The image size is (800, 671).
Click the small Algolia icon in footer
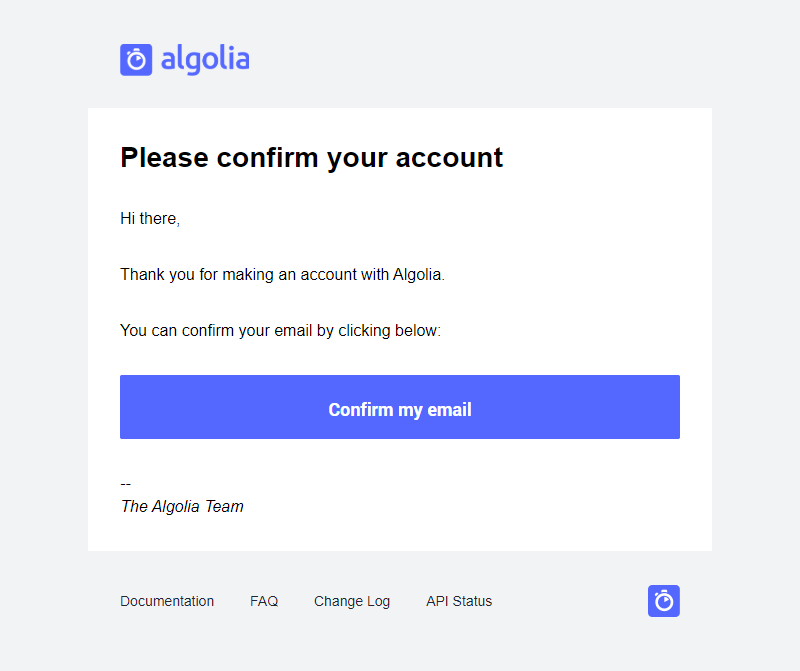[x=664, y=601]
